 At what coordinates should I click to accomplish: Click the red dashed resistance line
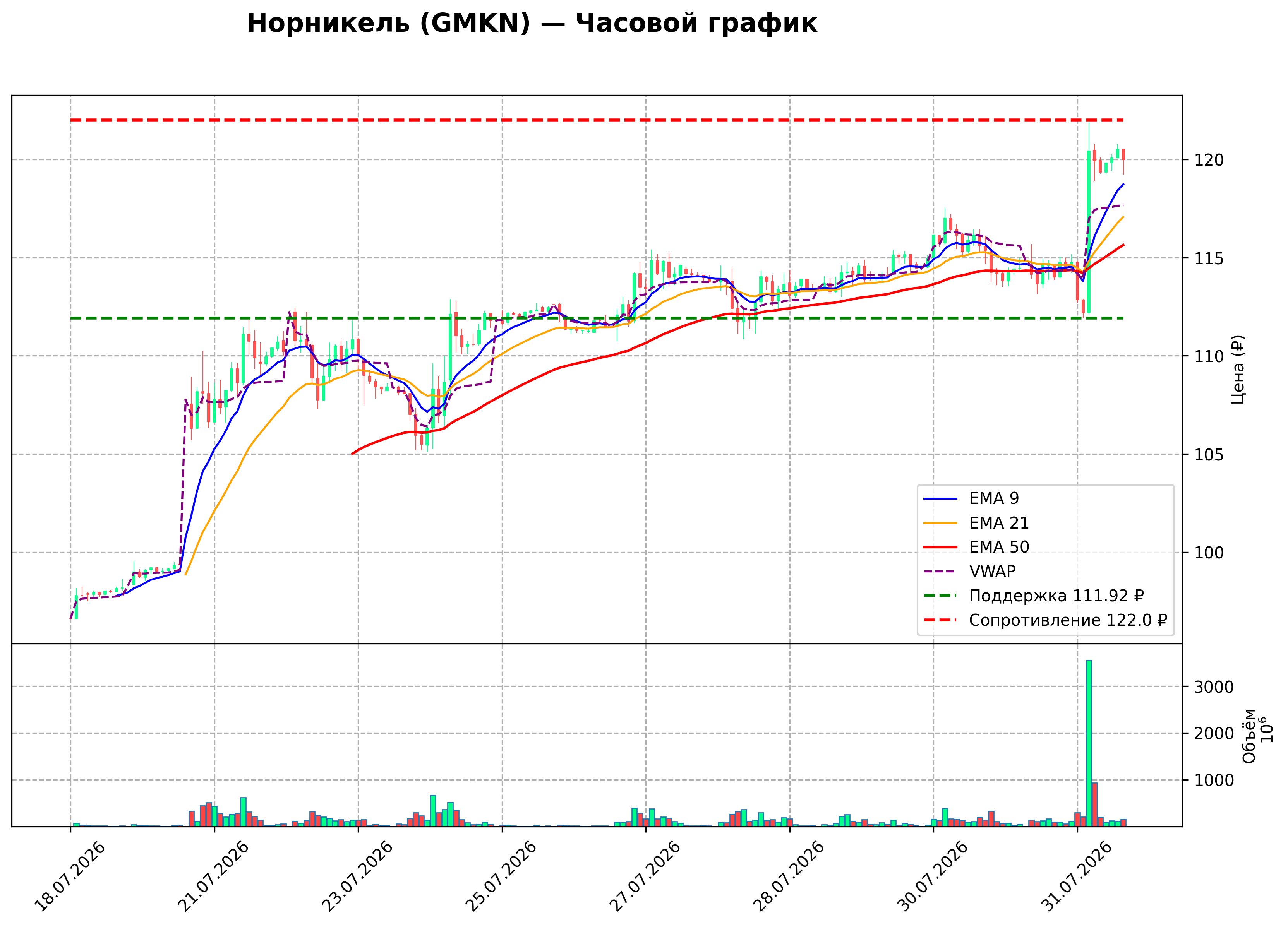[597, 120]
